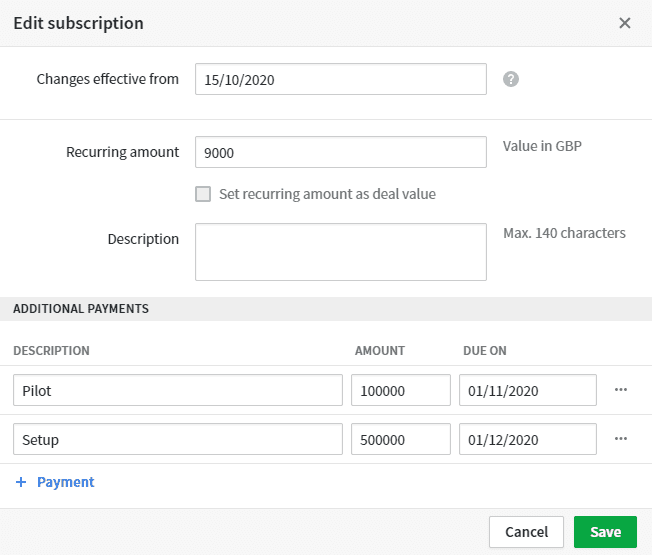
Task: Click the Max. 140 characters hint
Action: click(x=564, y=233)
